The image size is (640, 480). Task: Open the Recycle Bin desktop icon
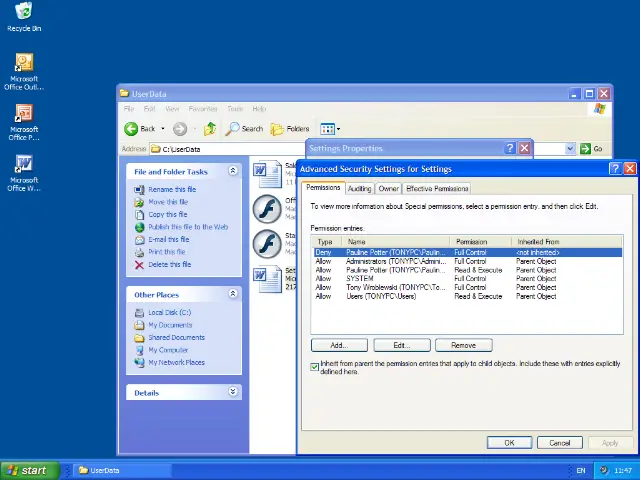24,14
